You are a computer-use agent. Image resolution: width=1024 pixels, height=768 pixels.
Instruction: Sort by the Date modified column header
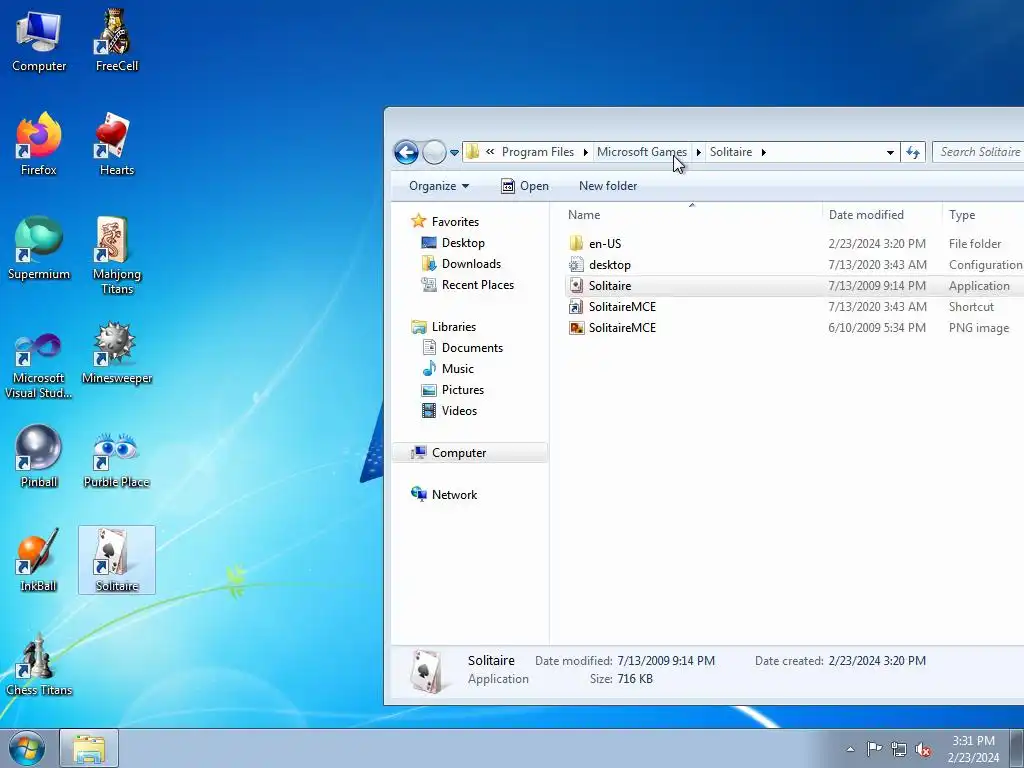point(882,215)
